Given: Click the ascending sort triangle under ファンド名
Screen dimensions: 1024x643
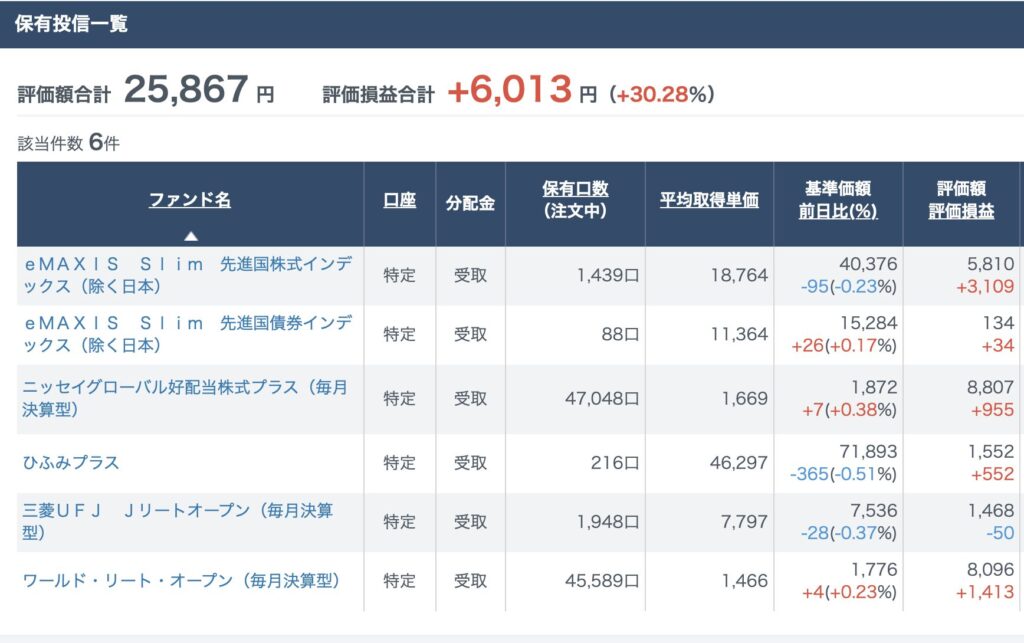Looking at the screenshot, I should [190, 237].
